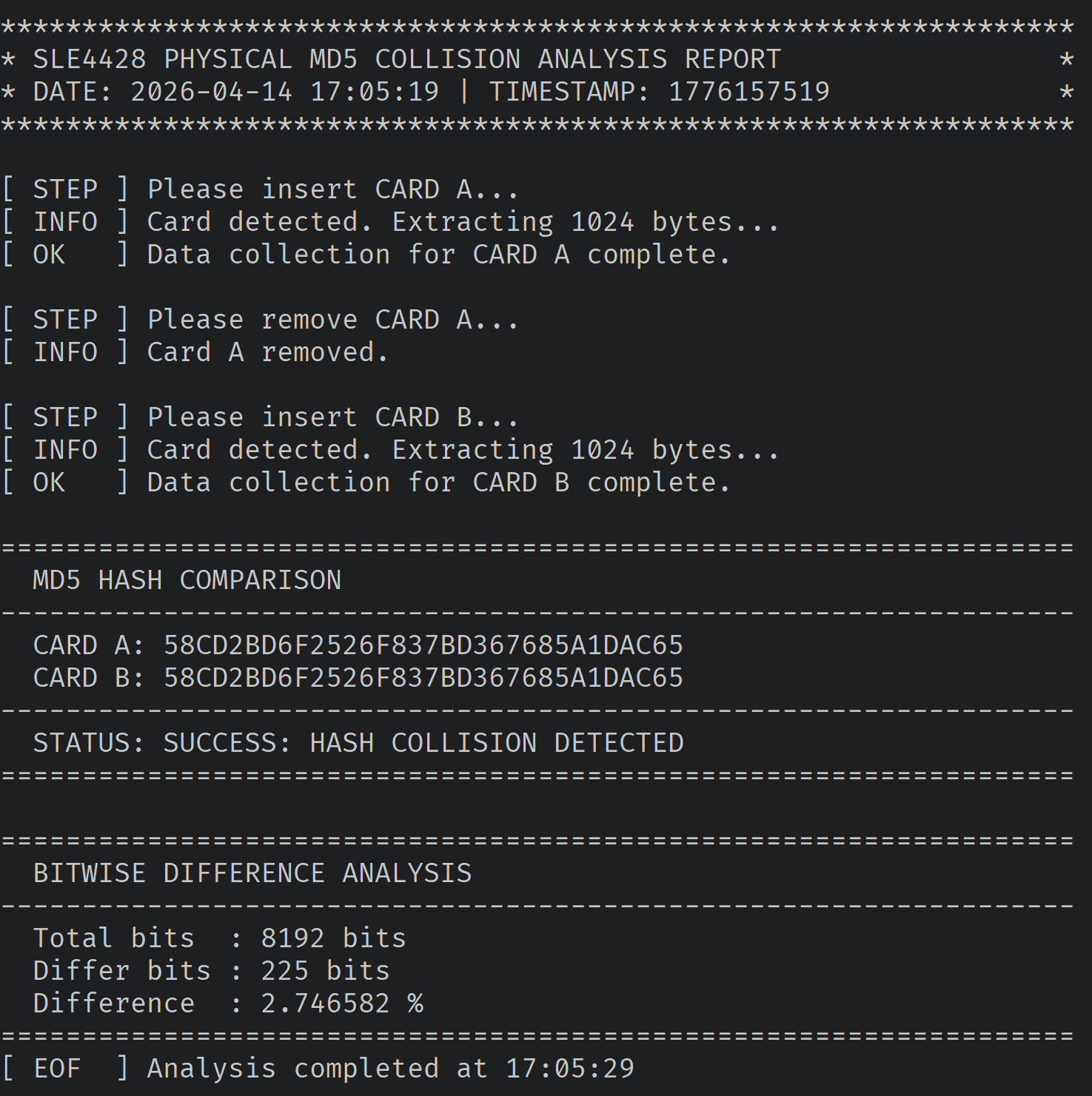Click the timestamp value 1776157519
1092x1096 pixels.
tap(748, 92)
